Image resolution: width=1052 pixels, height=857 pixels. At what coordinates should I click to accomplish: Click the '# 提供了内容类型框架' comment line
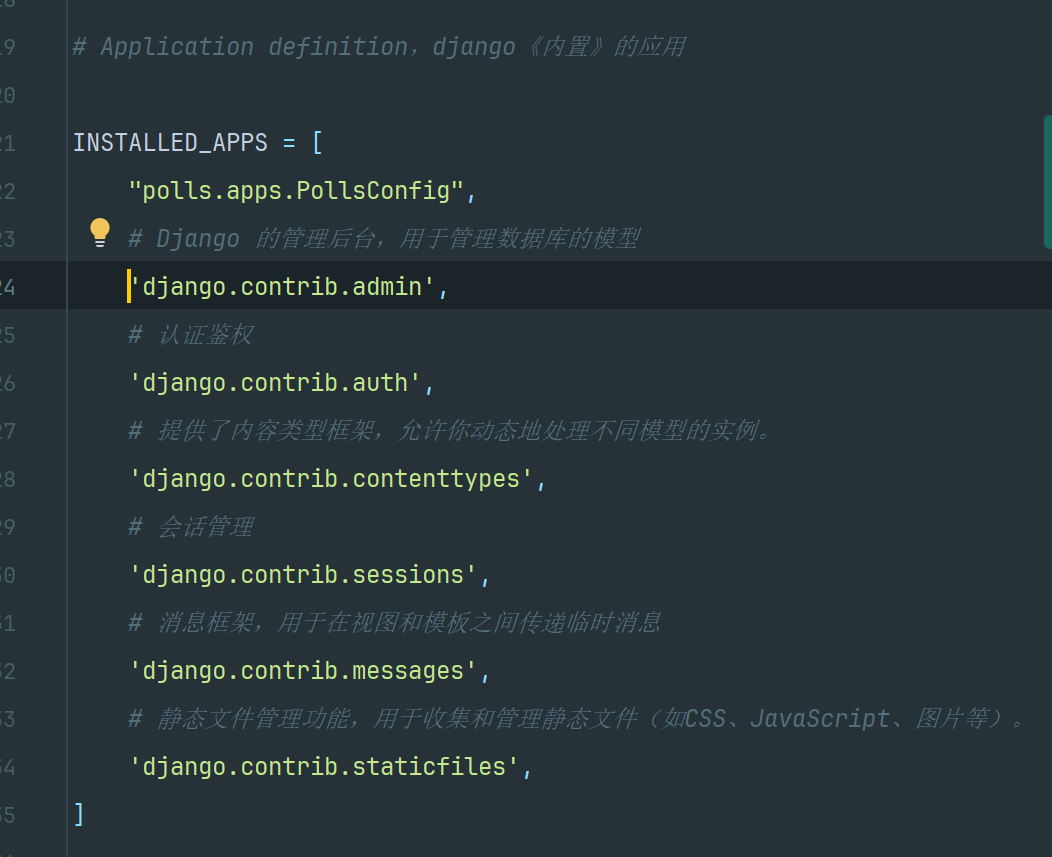click(x=450, y=431)
